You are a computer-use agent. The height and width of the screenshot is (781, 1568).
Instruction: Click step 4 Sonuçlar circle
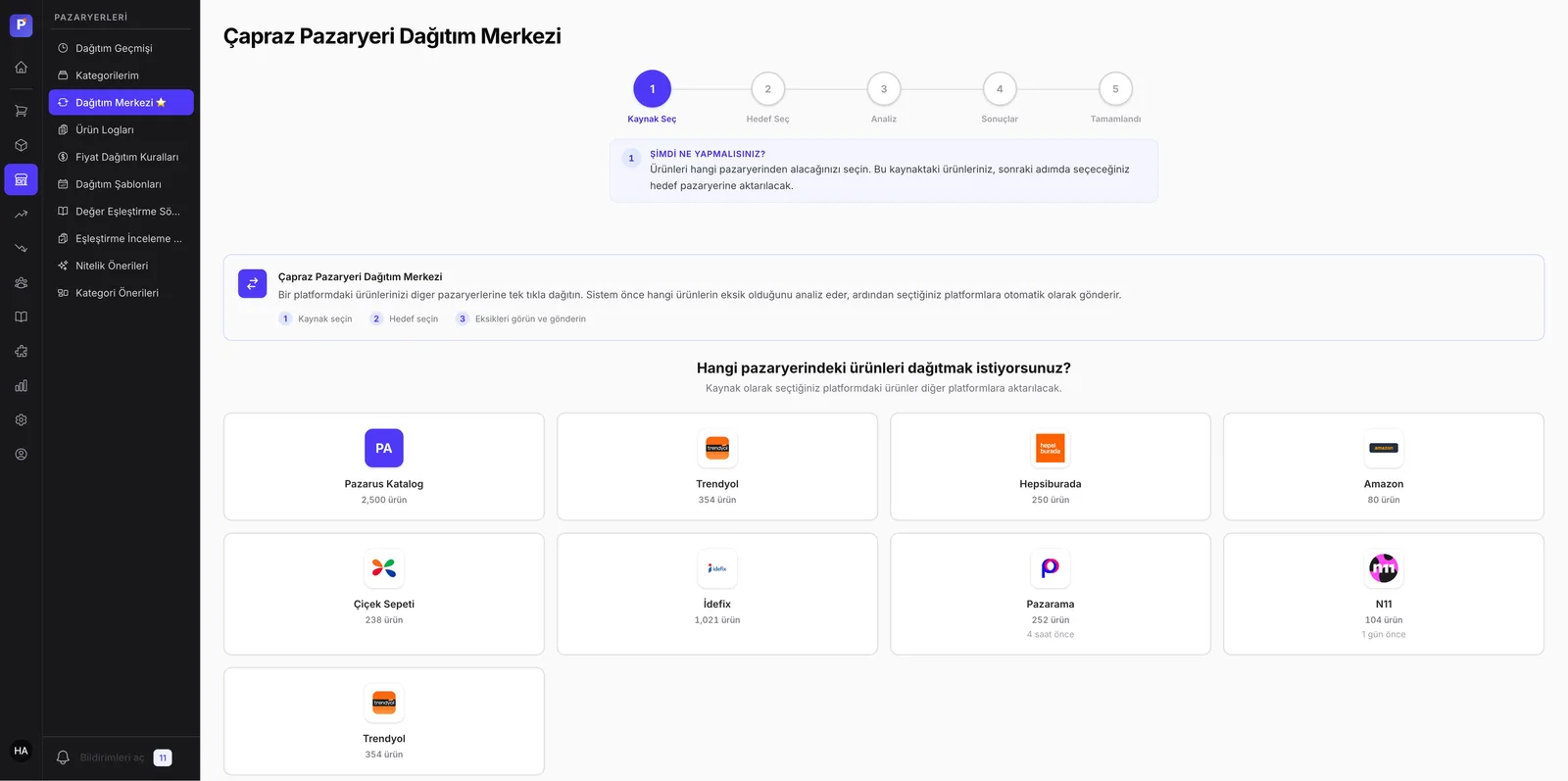click(1000, 89)
